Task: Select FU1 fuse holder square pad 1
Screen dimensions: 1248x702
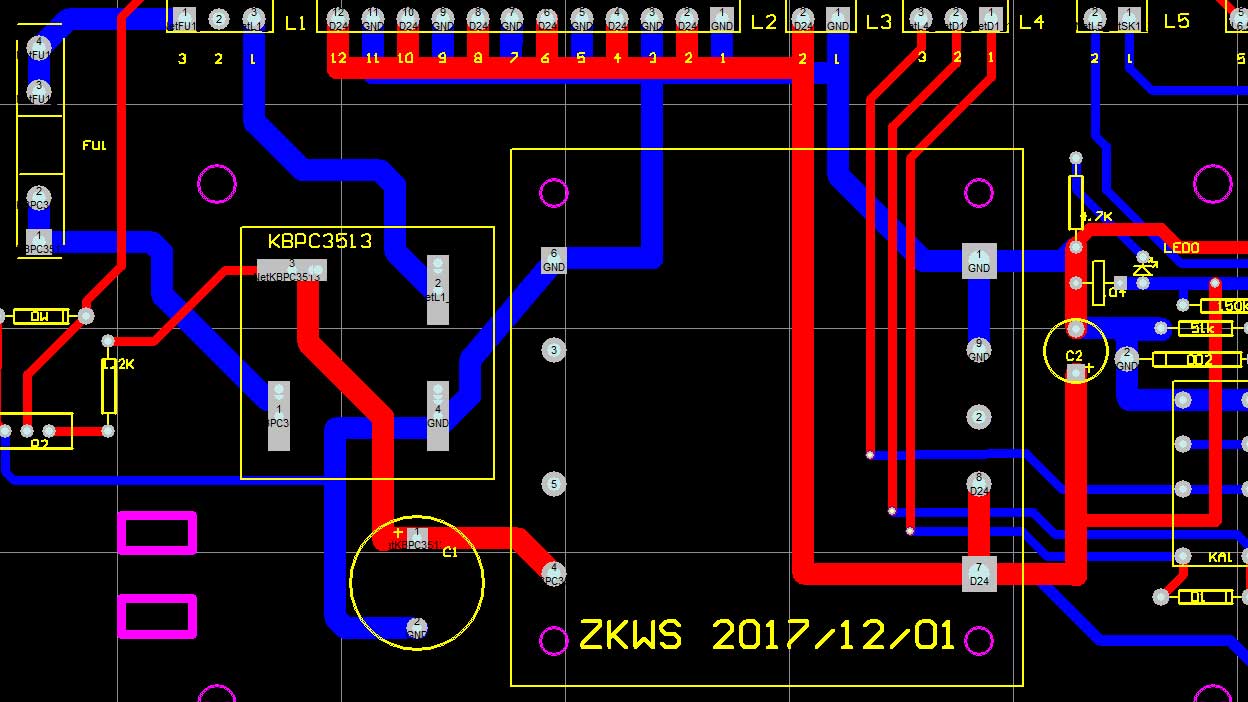Action: 39,241
